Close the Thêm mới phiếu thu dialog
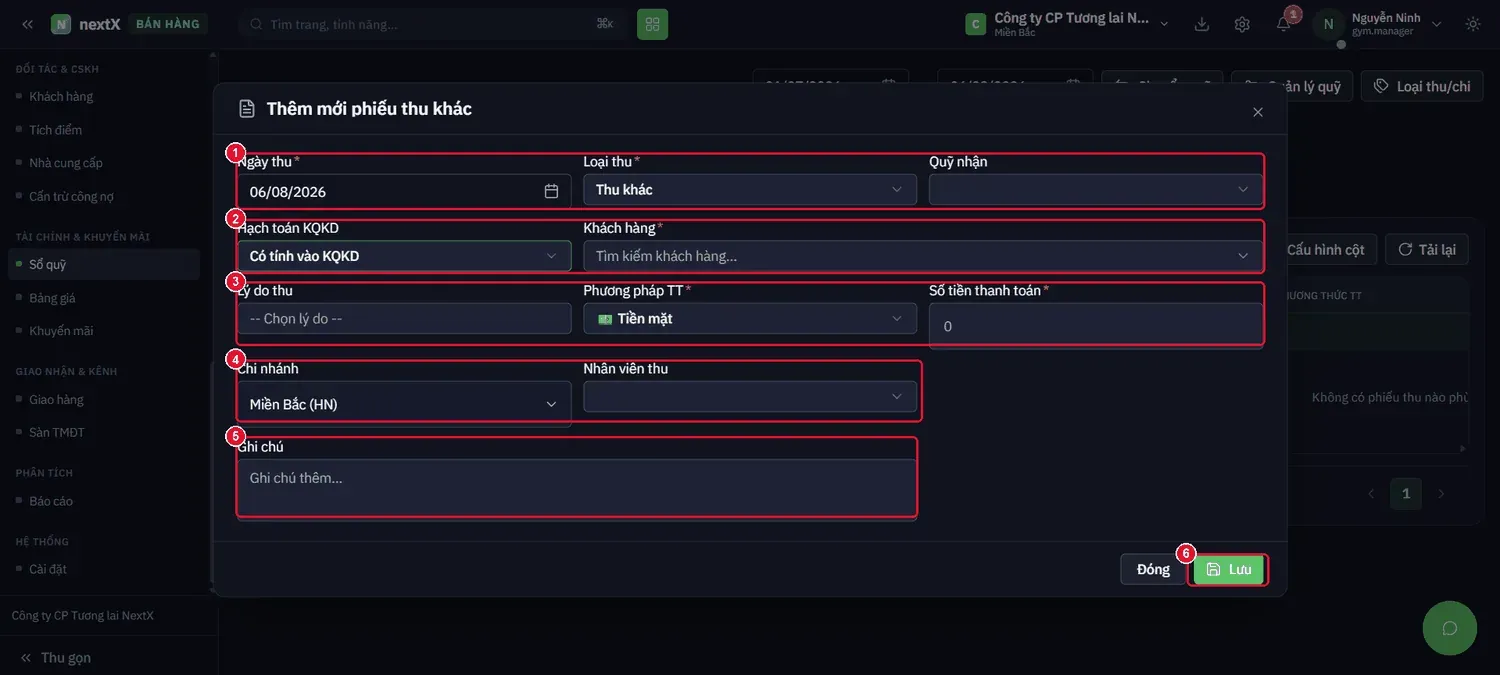This screenshot has width=1500, height=675. [1258, 112]
